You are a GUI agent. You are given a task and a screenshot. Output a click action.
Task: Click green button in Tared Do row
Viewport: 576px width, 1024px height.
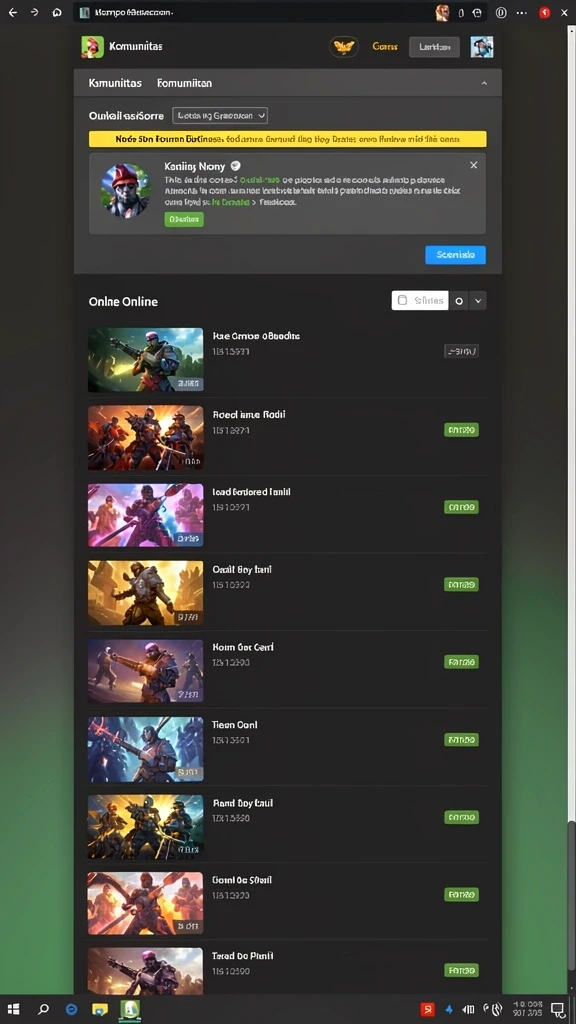click(x=461, y=971)
